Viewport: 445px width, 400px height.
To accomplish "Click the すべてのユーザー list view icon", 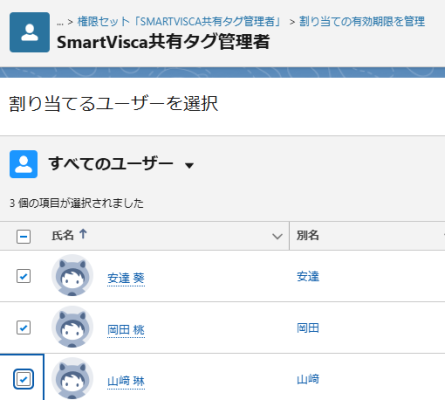I will coord(24,164).
